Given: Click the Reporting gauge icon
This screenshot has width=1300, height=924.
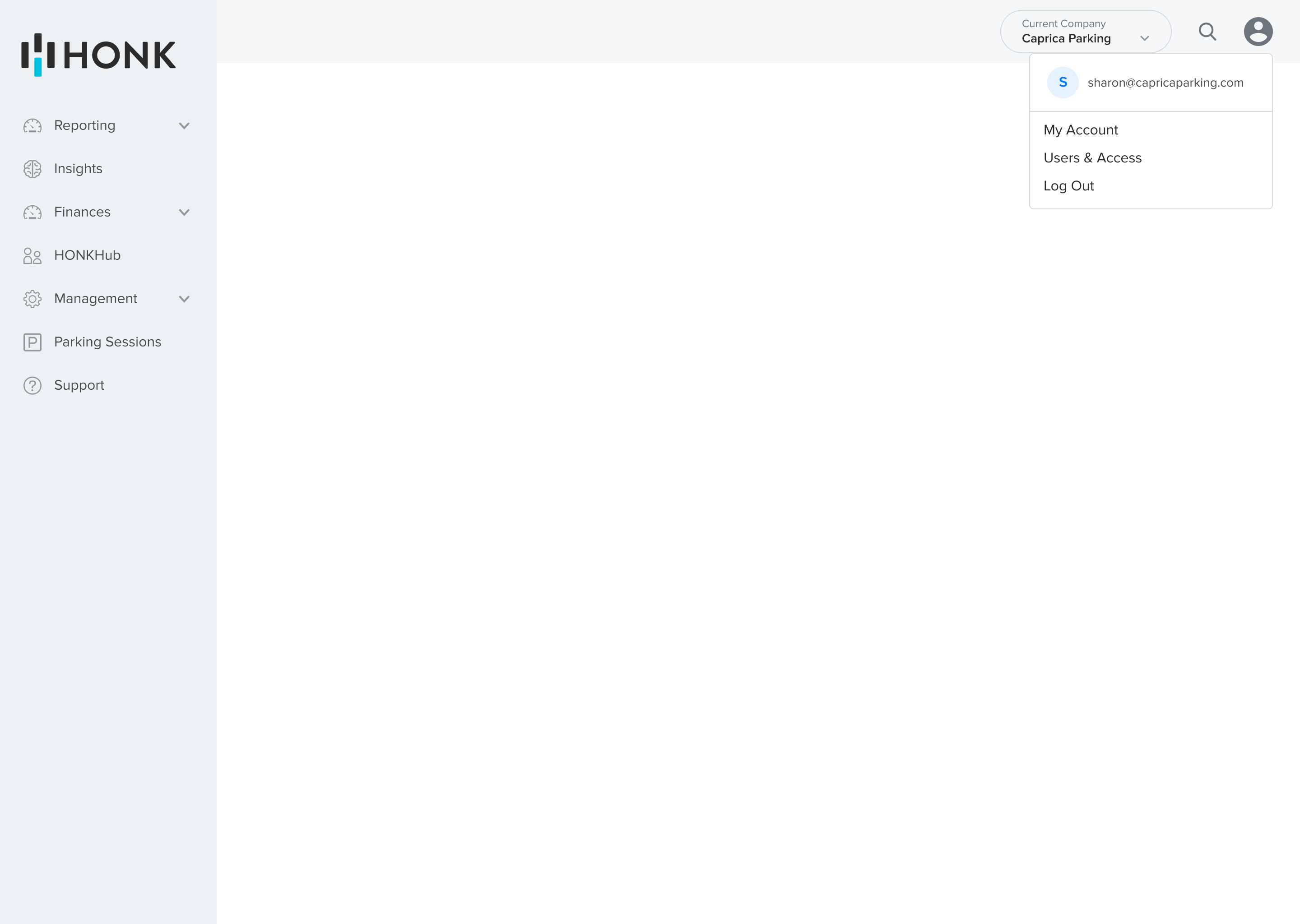Looking at the screenshot, I should tap(32, 126).
